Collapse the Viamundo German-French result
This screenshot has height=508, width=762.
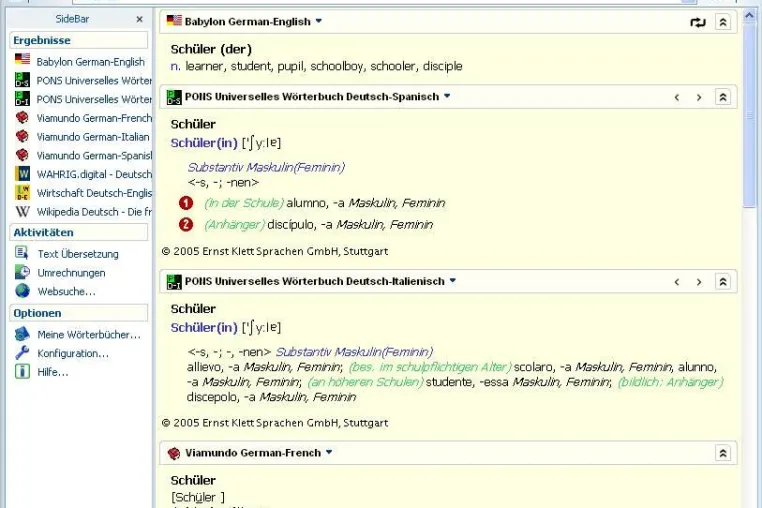click(723, 453)
